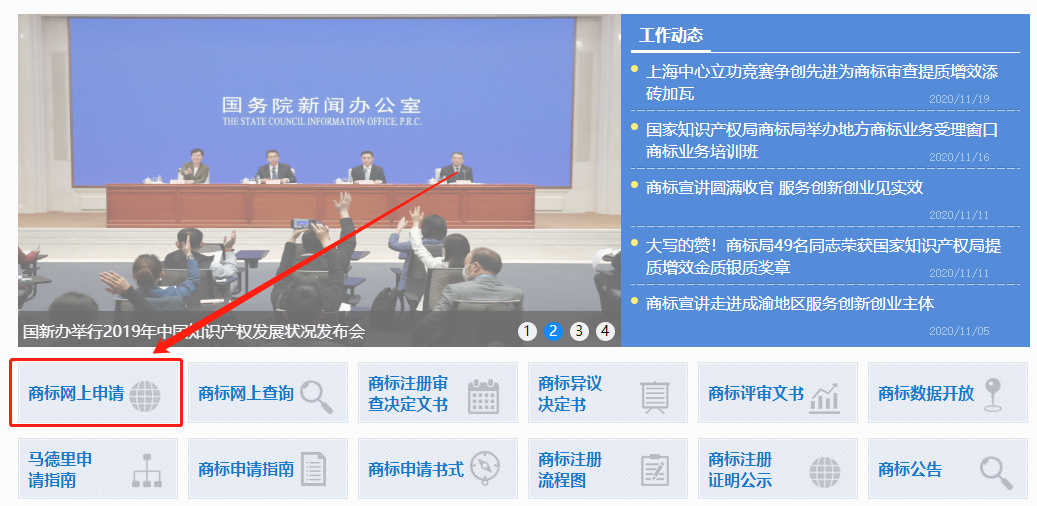Click the carousel caption 国新办举行2019年 text
The height and width of the screenshot is (506, 1037).
pyautogui.click(x=194, y=331)
